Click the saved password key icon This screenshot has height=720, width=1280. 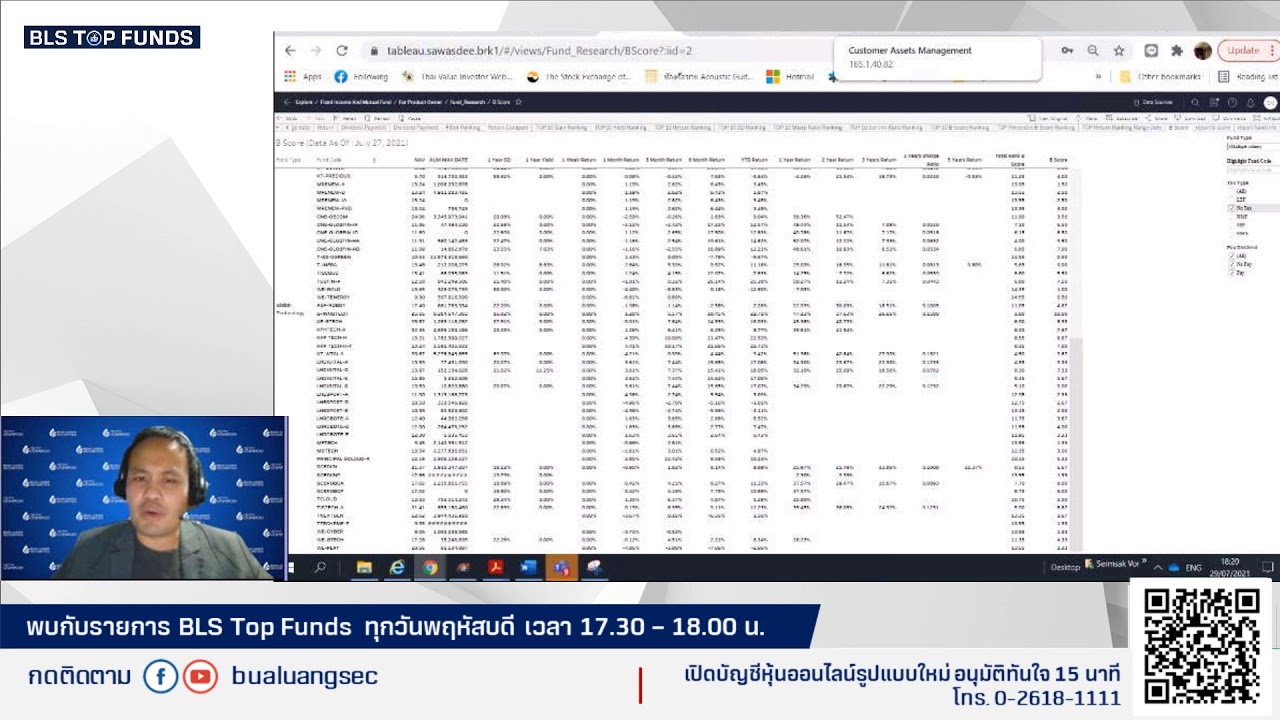(1067, 50)
